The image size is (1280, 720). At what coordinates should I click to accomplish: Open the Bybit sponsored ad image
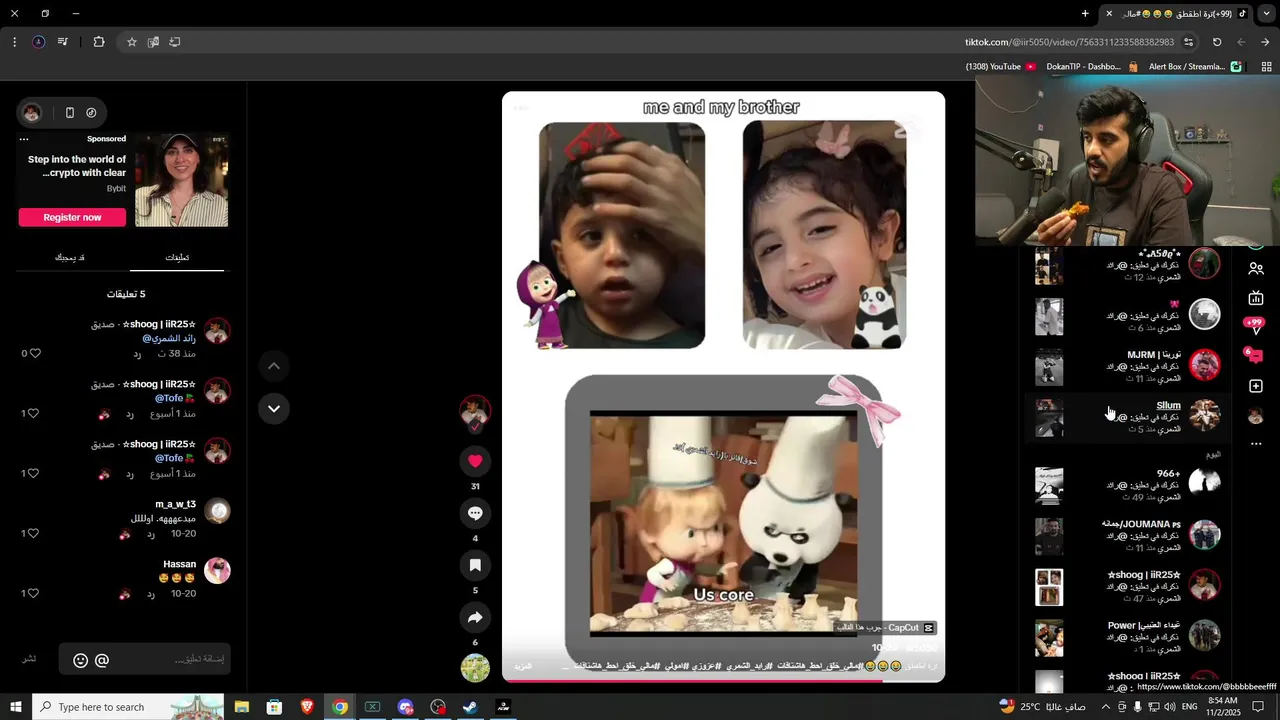pyautogui.click(x=181, y=181)
